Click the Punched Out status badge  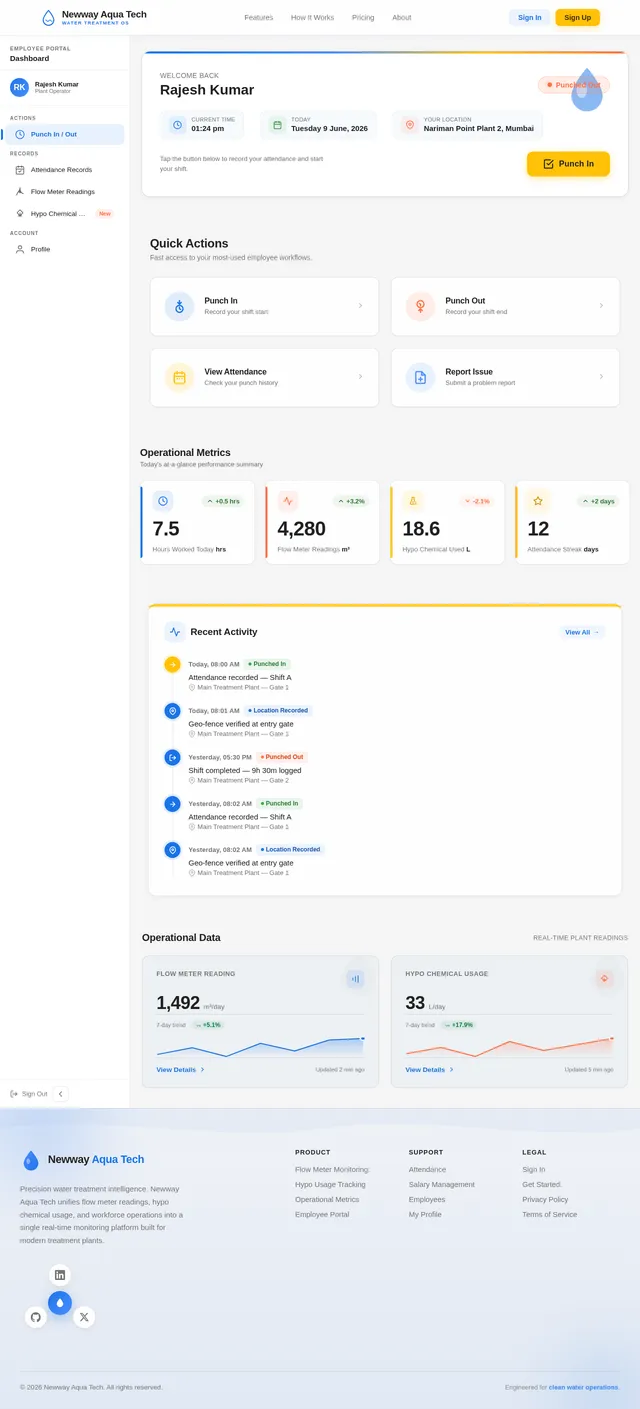coord(573,85)
